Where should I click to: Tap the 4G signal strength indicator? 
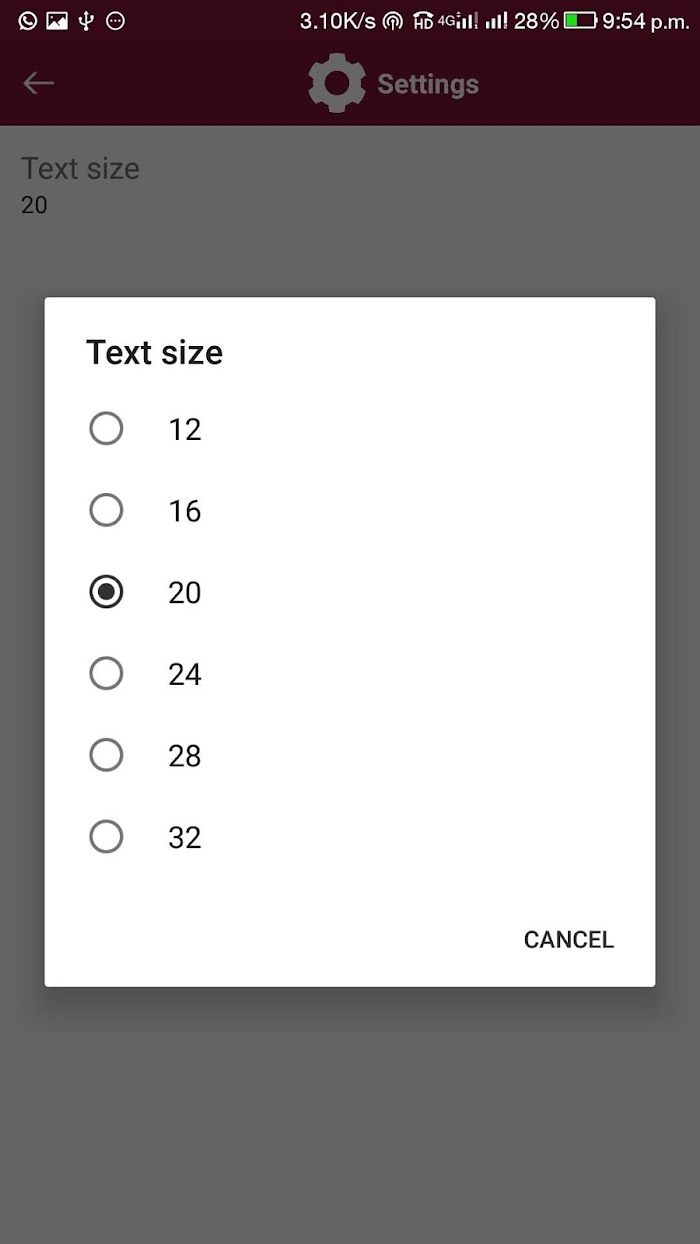458,20
